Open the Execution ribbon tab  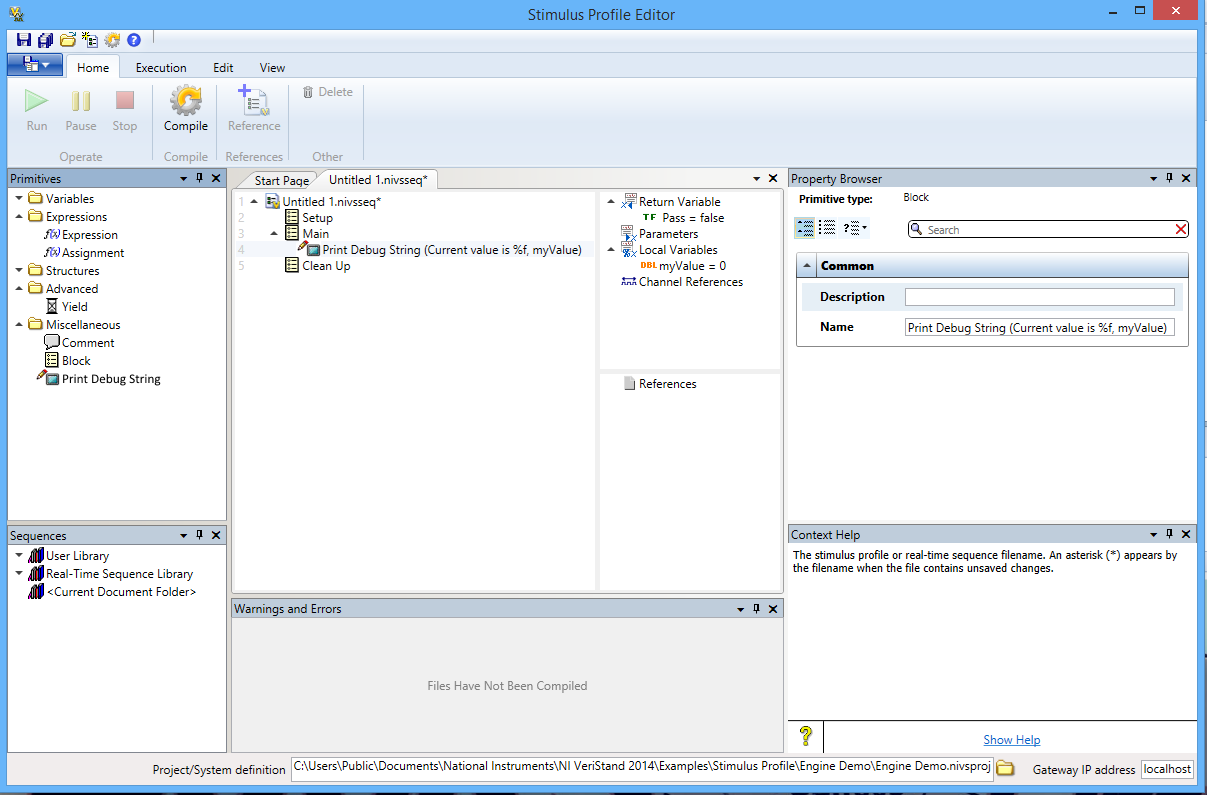[161, 68]
